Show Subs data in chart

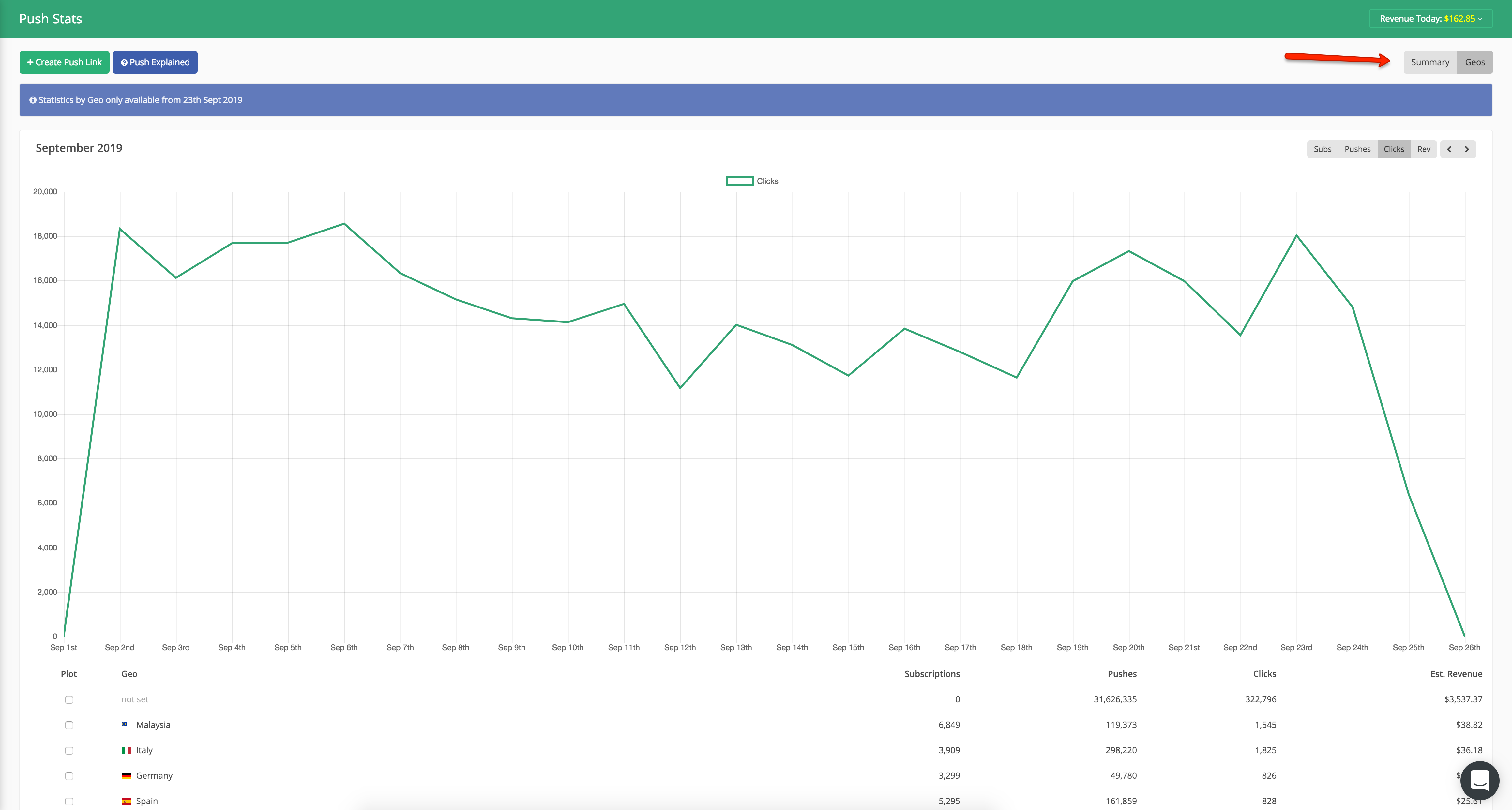[1323, 149]
